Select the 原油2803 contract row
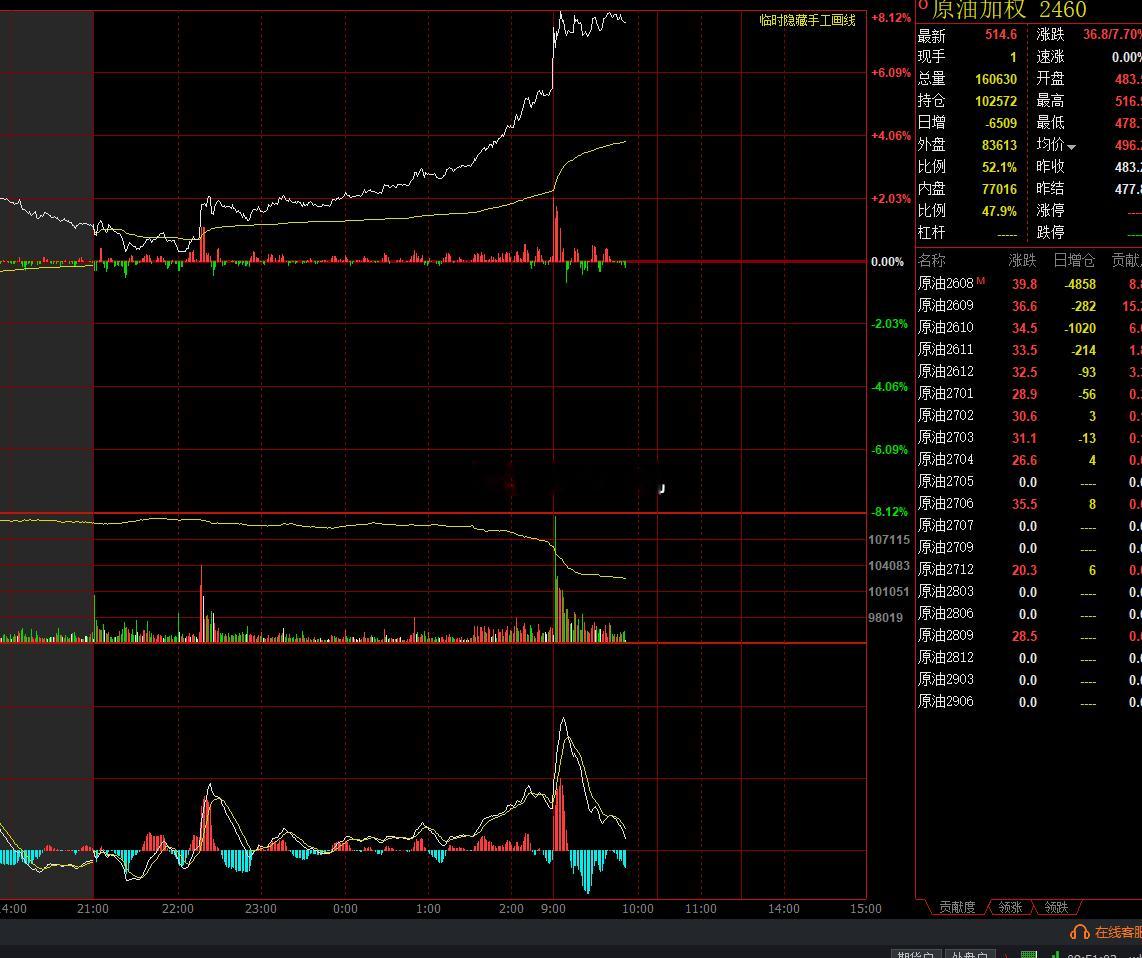This screenshot has height=958, width=1142. point(1028,592)
